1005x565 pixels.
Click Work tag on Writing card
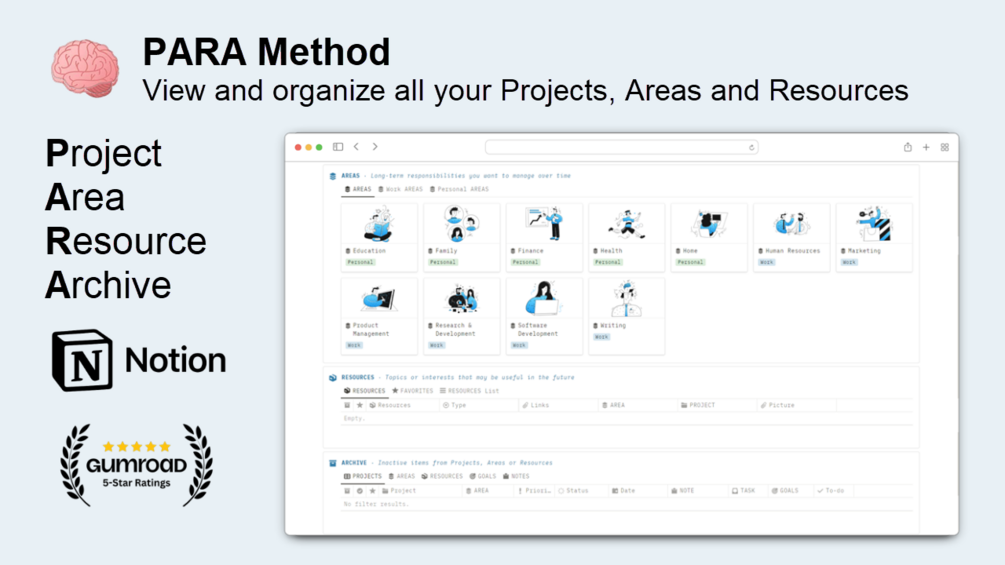coord(601,337)
